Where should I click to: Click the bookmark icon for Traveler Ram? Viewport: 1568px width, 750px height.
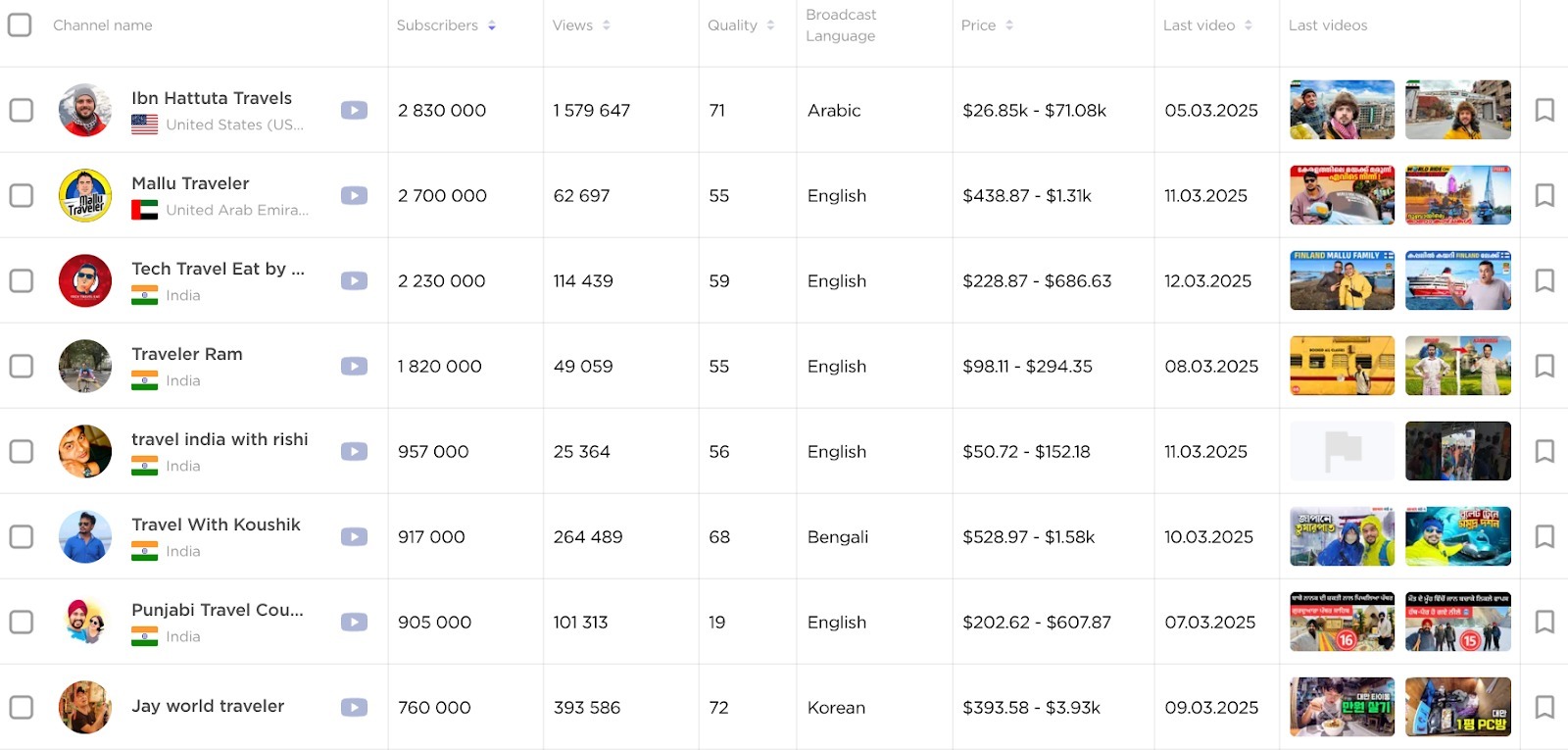tap(1543, 366)
